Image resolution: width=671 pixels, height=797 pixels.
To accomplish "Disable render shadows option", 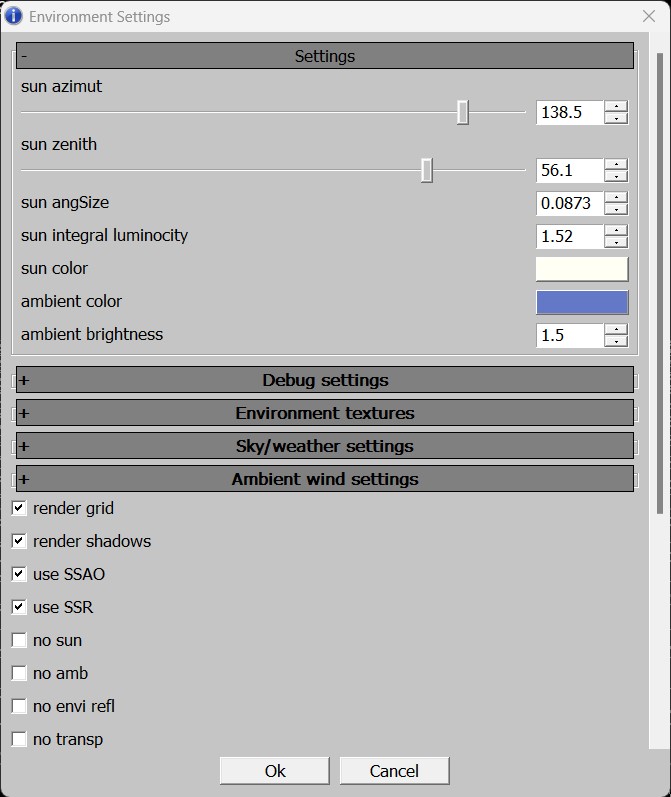I will coord(19,541).
